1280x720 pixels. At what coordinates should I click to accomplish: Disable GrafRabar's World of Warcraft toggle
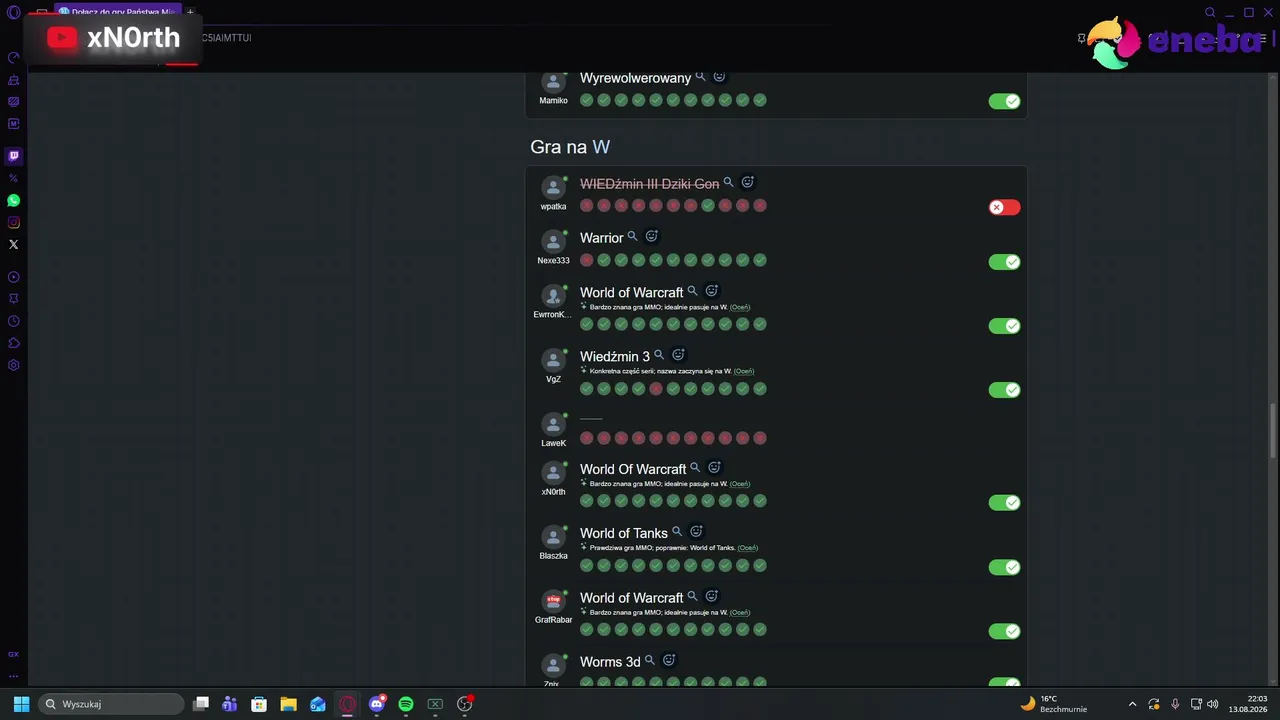pos(1004,631)
